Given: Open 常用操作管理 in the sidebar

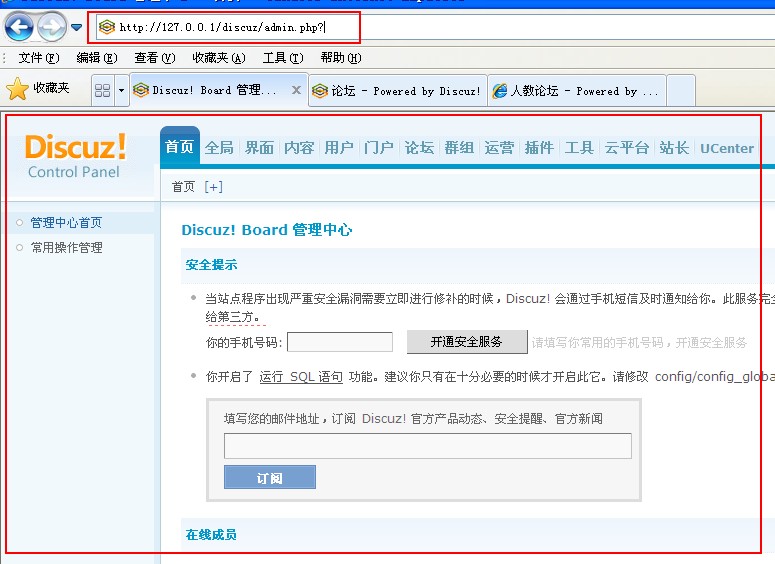Looking at the screenshot, I should (x=67, y=248).
